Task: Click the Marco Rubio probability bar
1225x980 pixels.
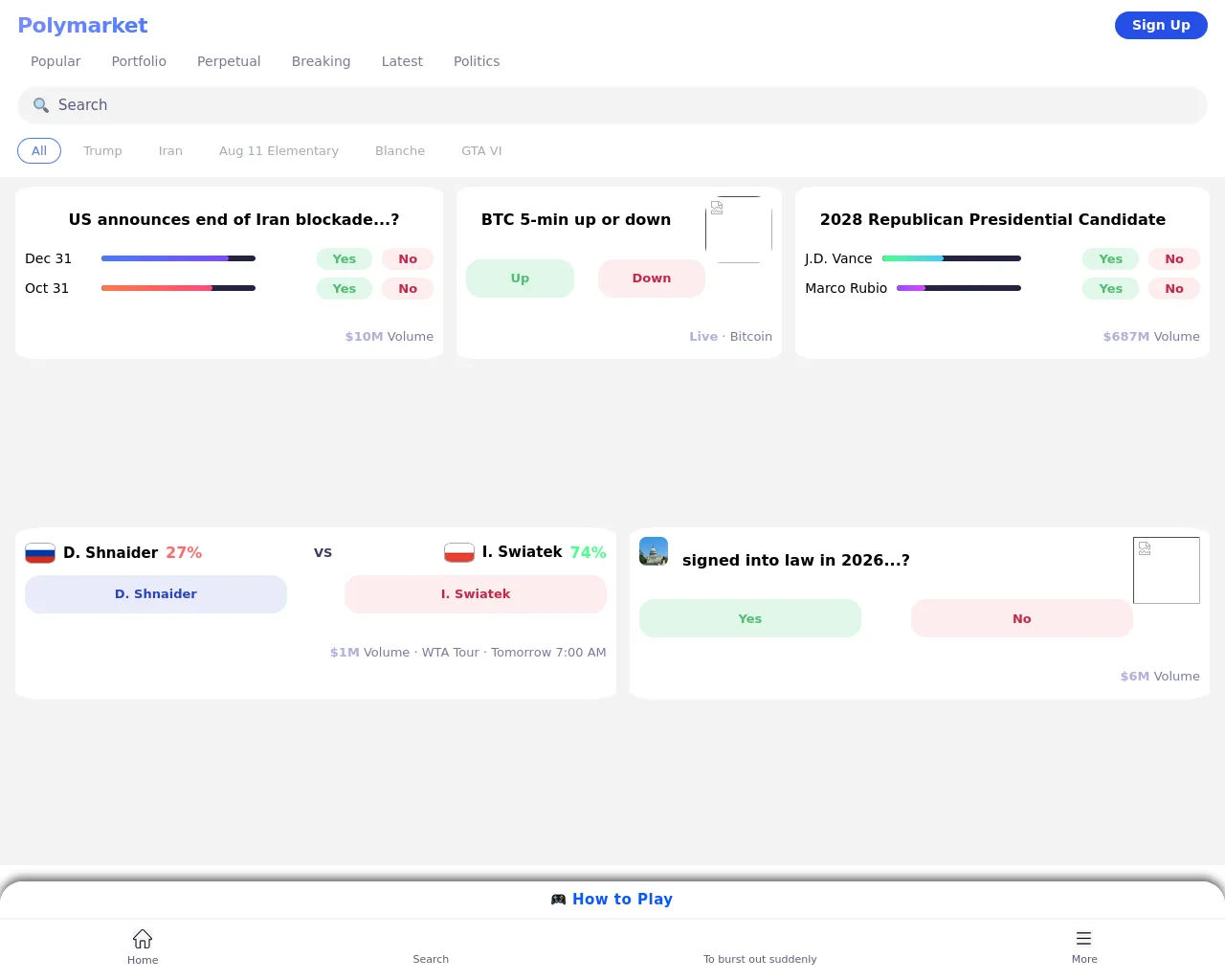Action: [x=959, y=288]
